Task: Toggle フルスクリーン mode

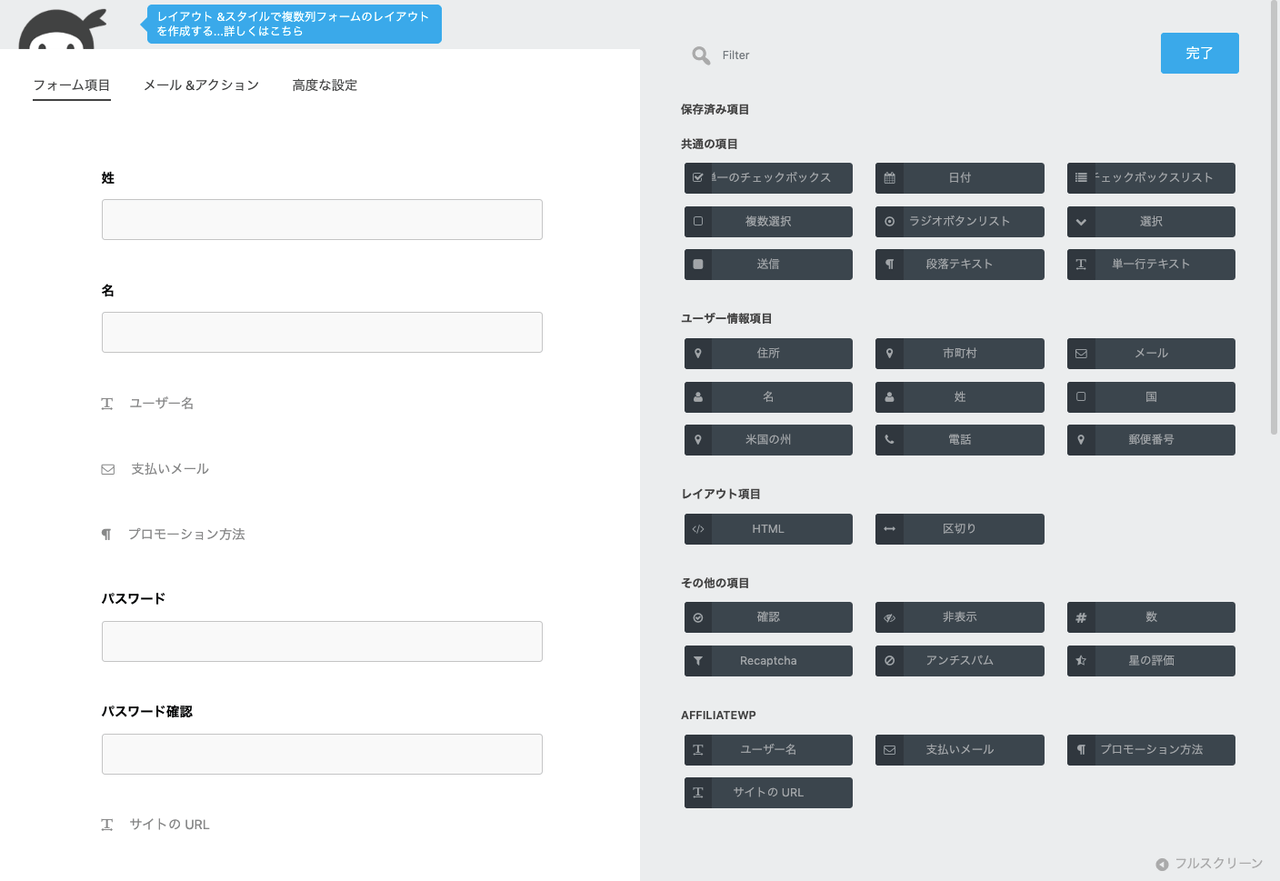Action: point(1209,864)
